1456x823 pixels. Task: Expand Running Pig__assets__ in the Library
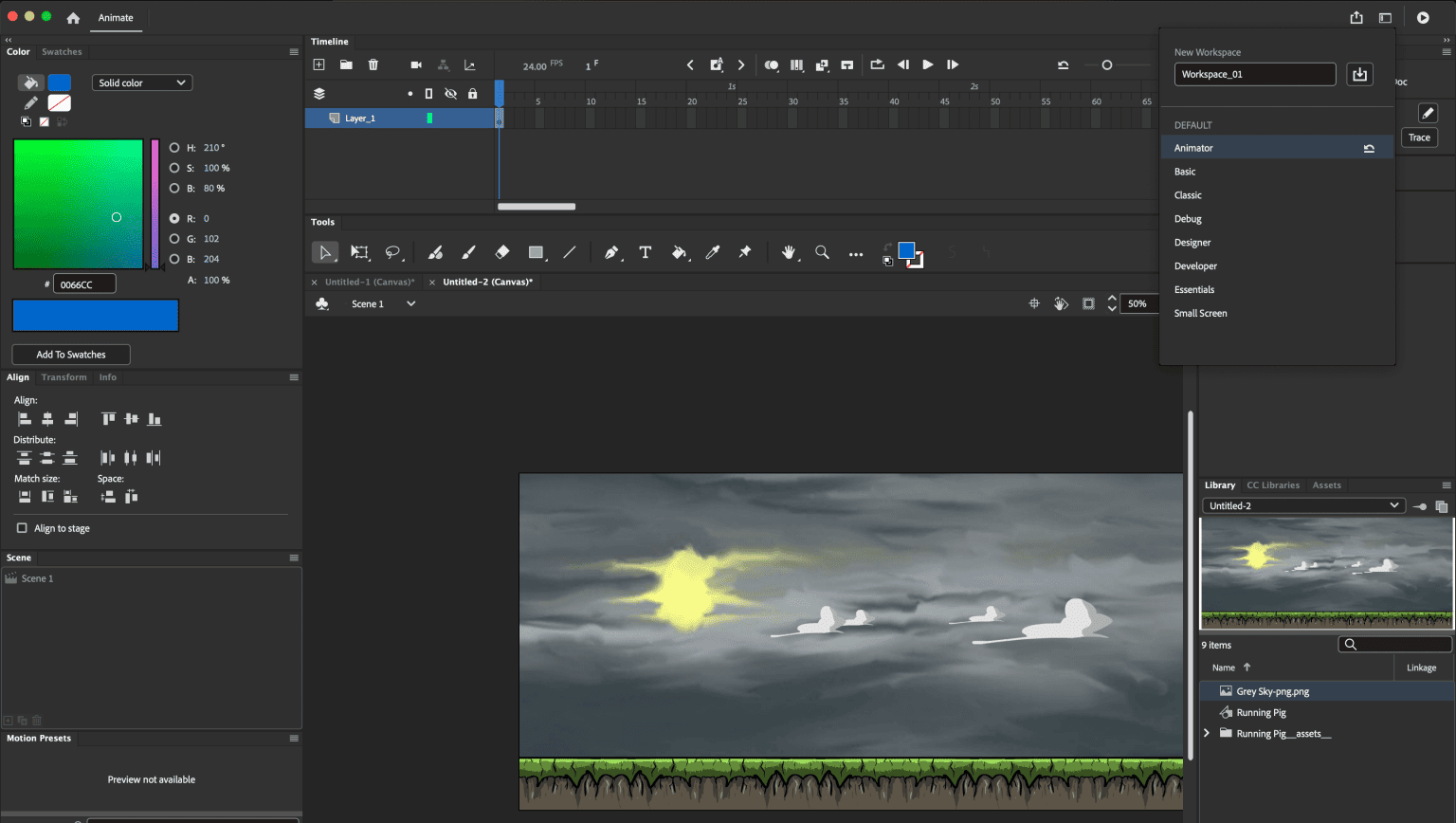1207,732
